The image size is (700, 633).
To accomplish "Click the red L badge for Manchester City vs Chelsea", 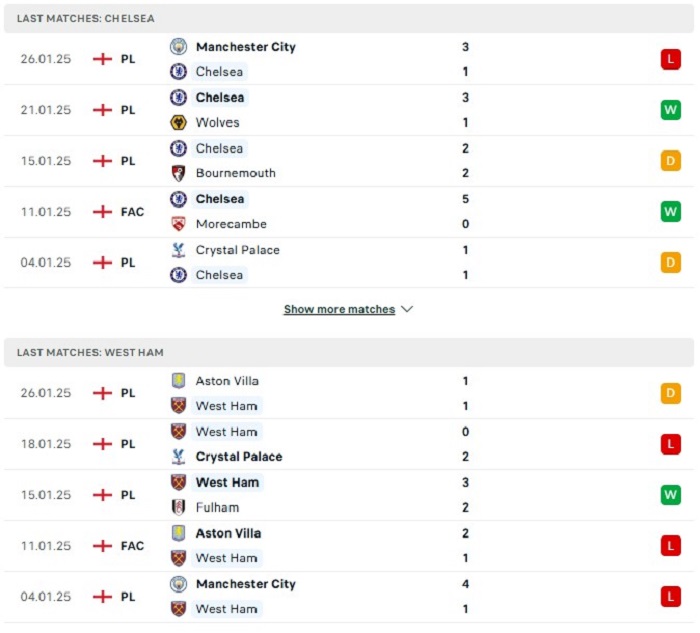I will (x=671, y=59).
